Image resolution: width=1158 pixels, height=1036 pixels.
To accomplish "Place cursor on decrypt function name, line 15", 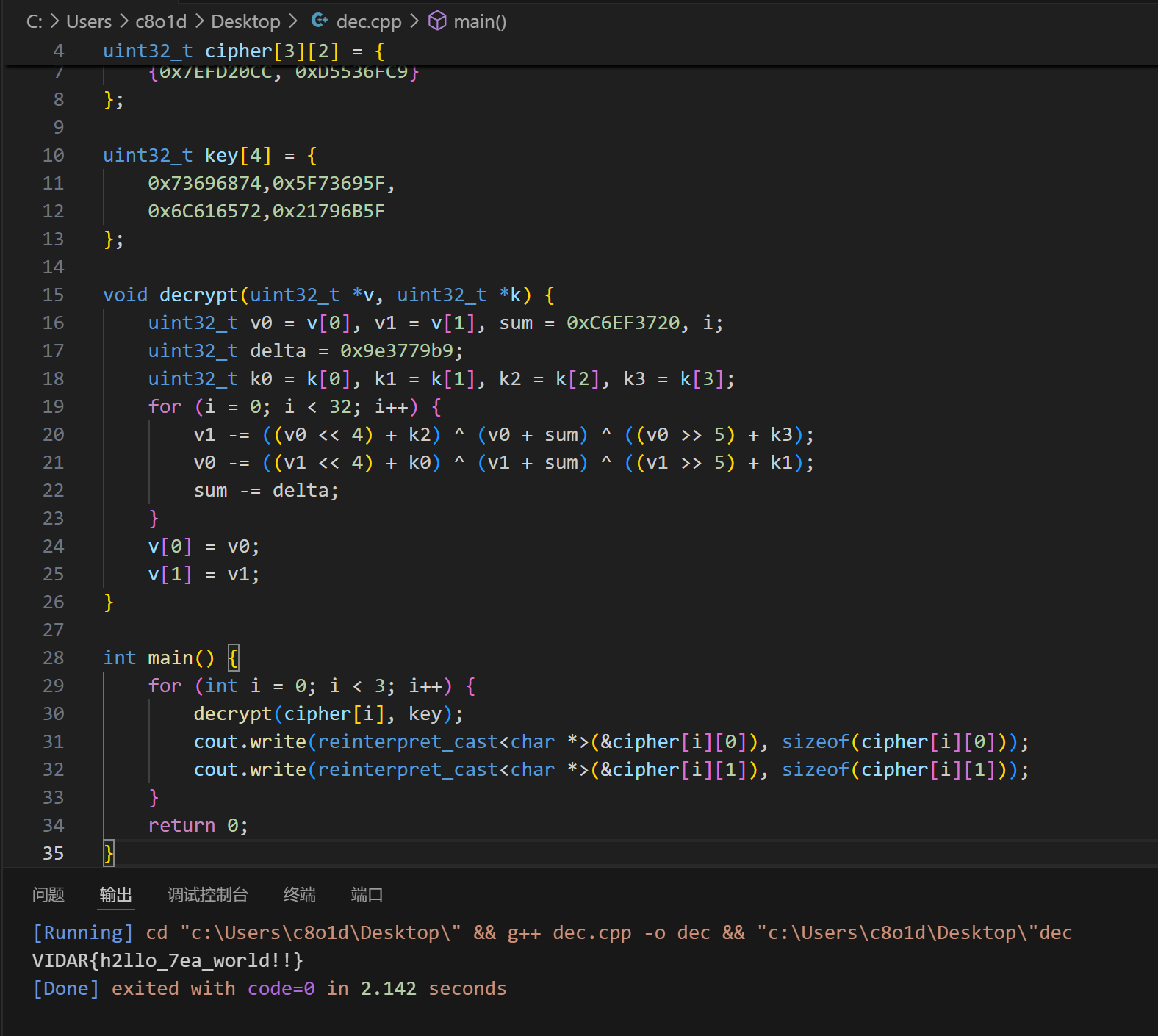I will point(198,295).
